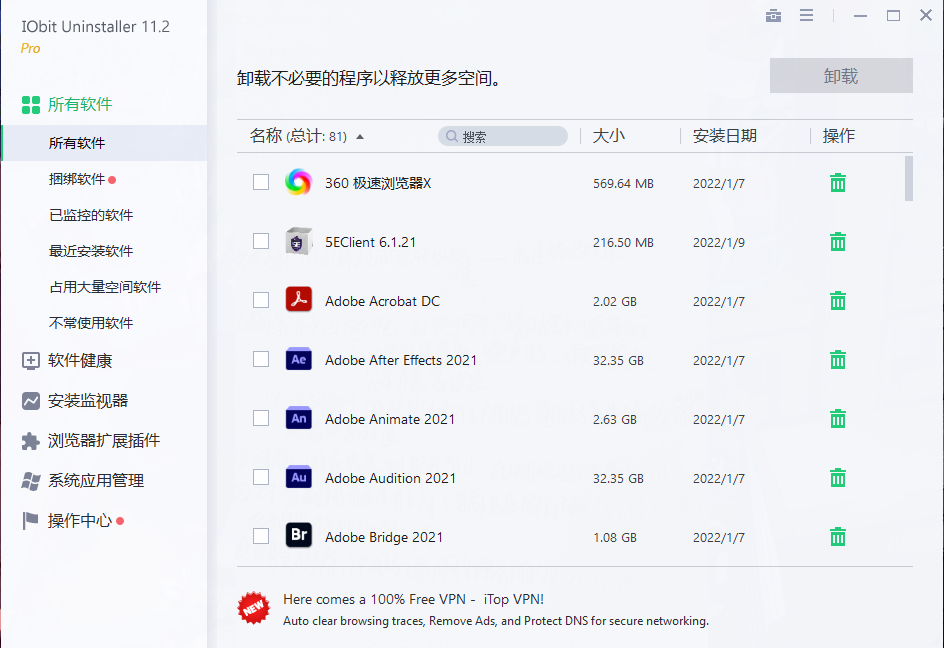The height and width of the screenshot is (648, 944).
Task: Click the uninstall trash icon for Adobe Acrobat DC
Action: [x=838, y=301]
